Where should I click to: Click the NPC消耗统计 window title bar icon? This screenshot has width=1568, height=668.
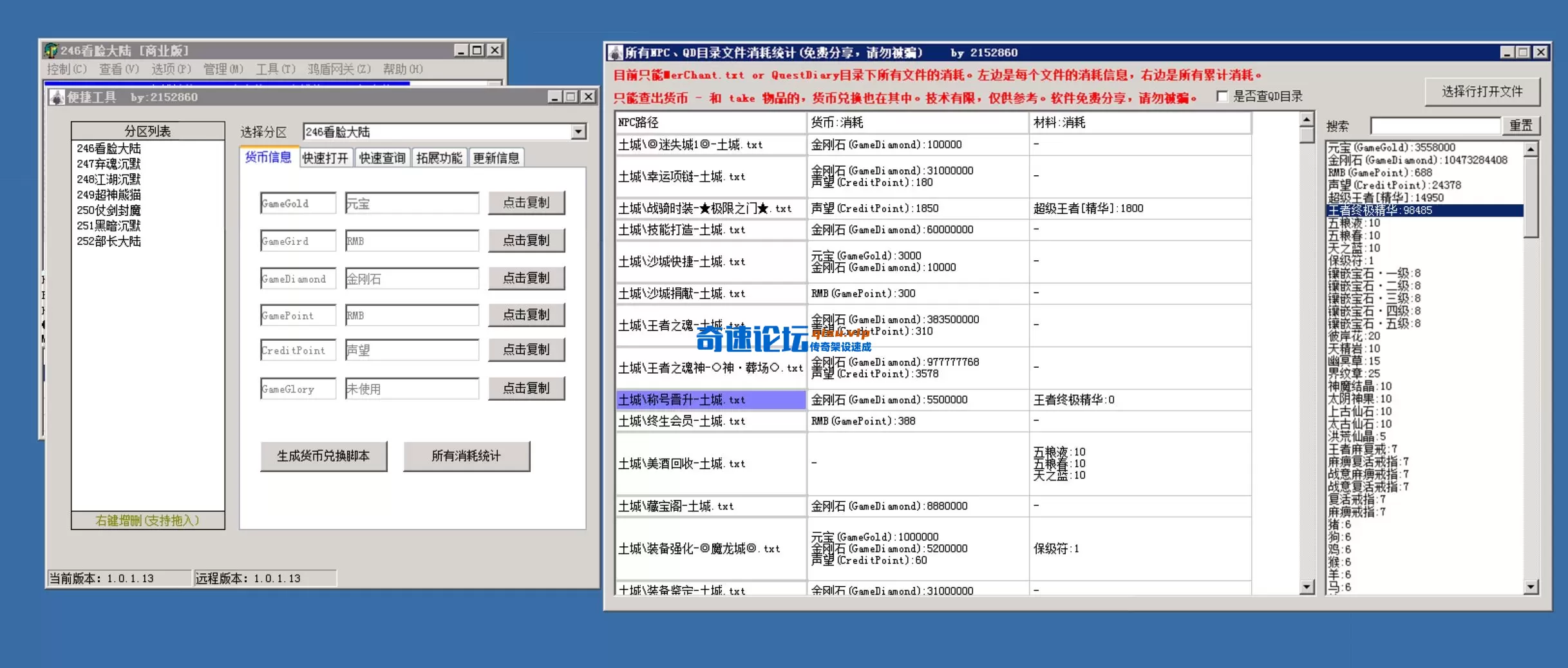pos(614,52)
